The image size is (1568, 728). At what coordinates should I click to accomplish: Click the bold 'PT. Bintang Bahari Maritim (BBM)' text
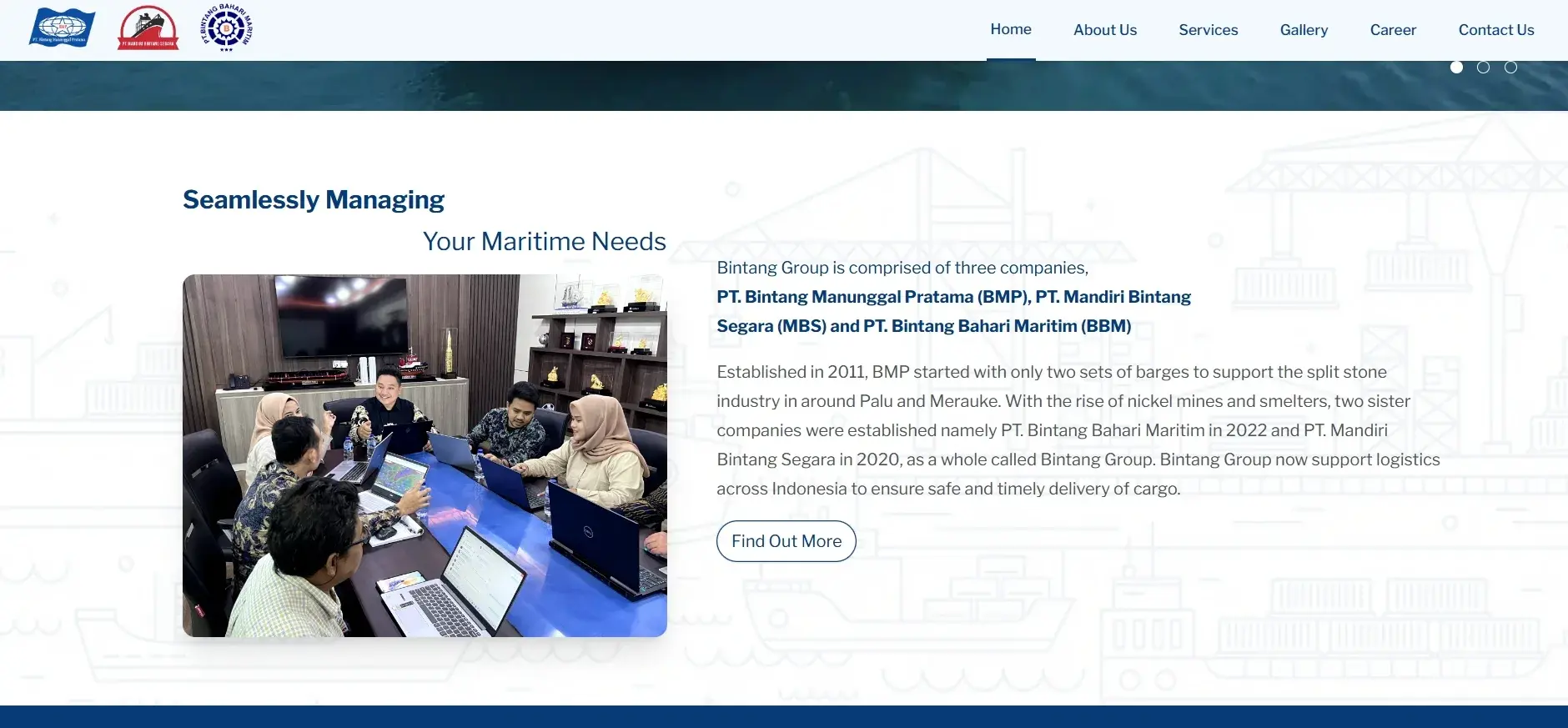pyautogui.click(x=998, y=326)
